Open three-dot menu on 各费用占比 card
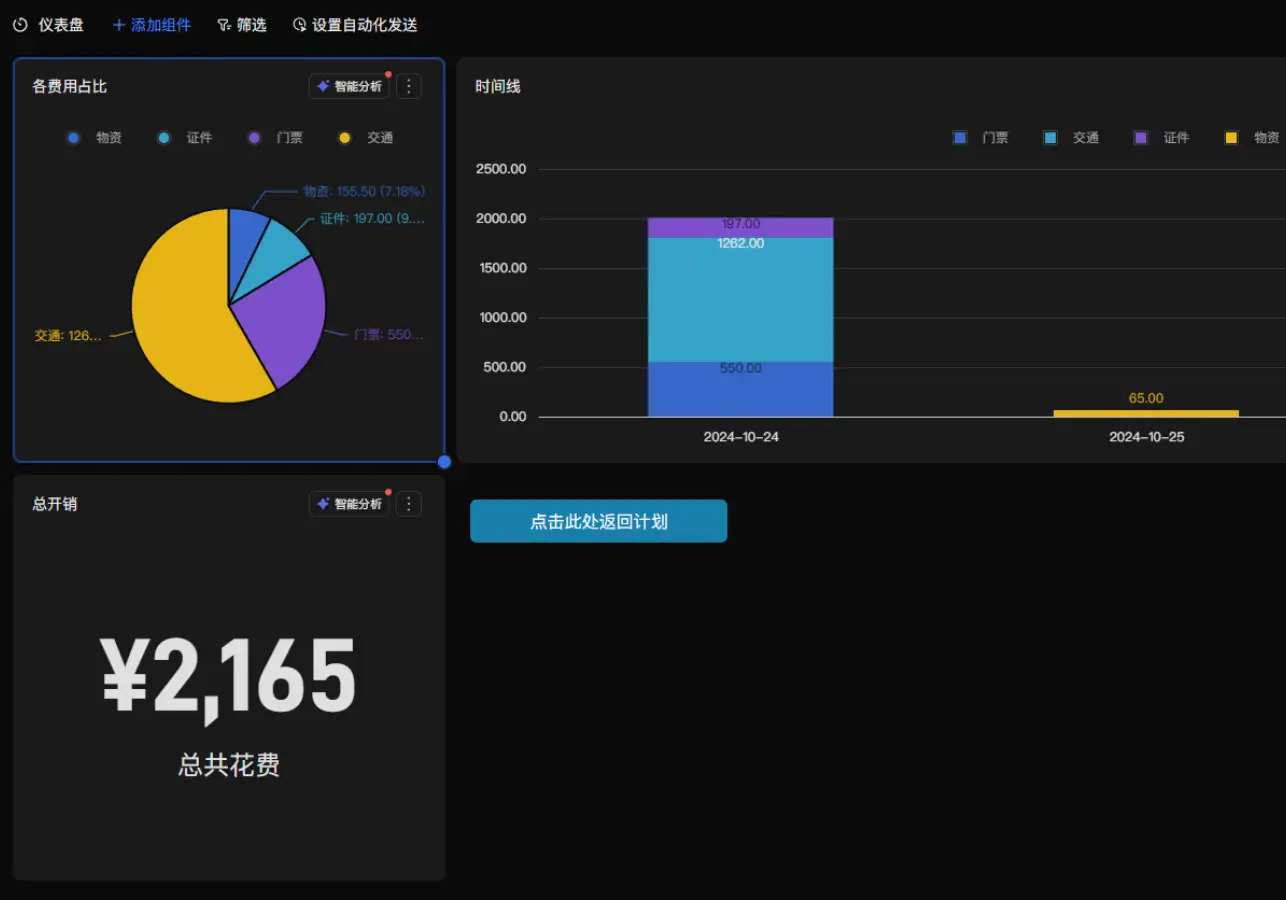 click(408, 86)
